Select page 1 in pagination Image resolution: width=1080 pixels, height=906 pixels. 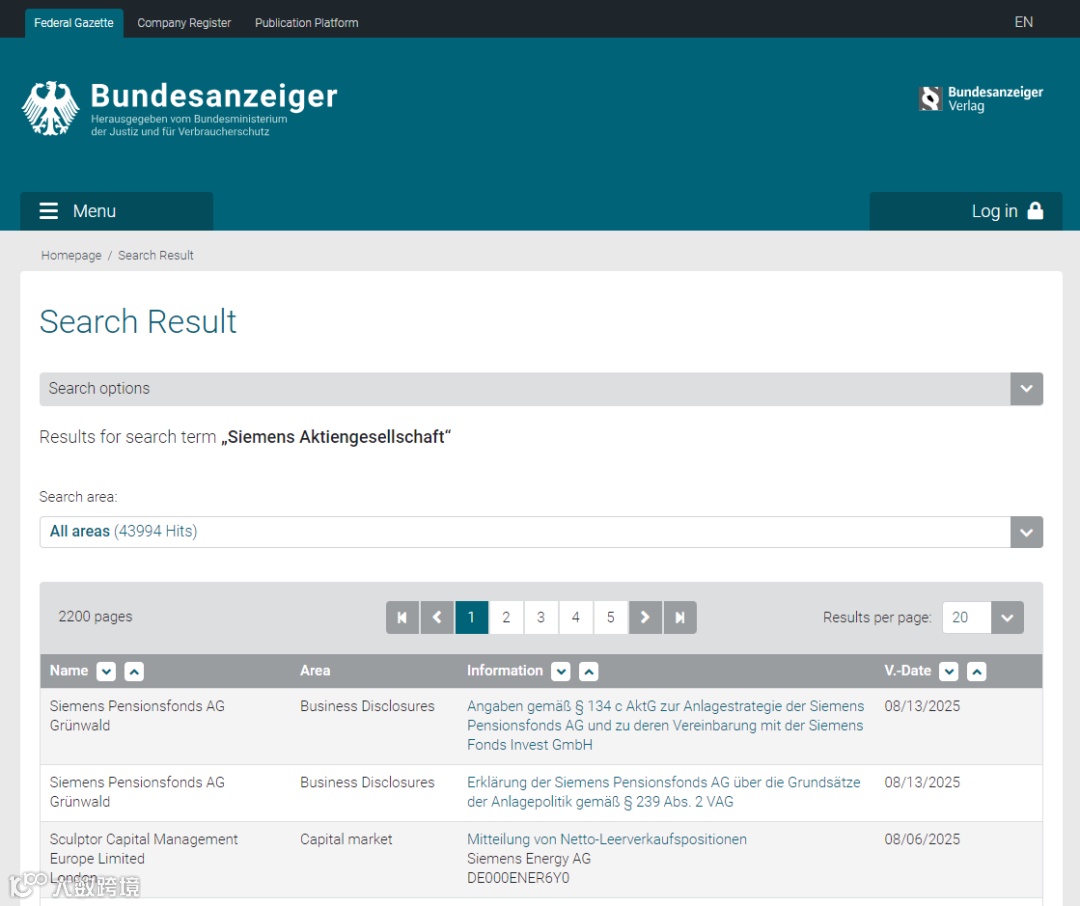tap(472, 617)
